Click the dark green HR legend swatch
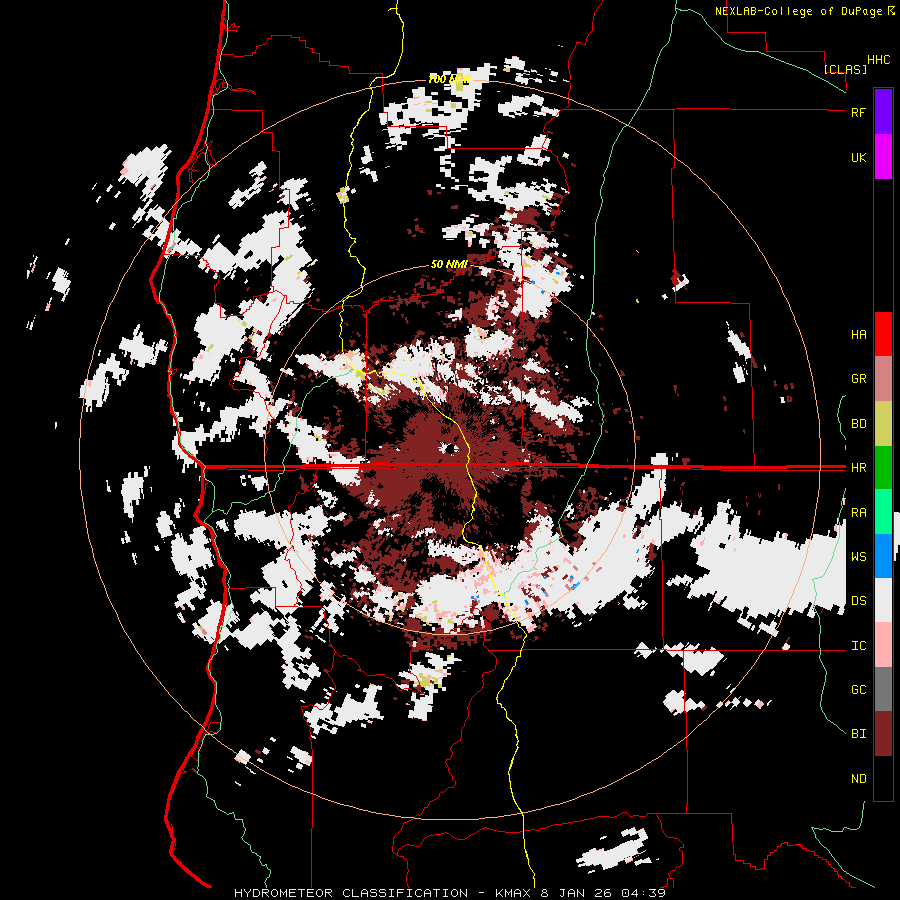900x900 pixels. 883,467
